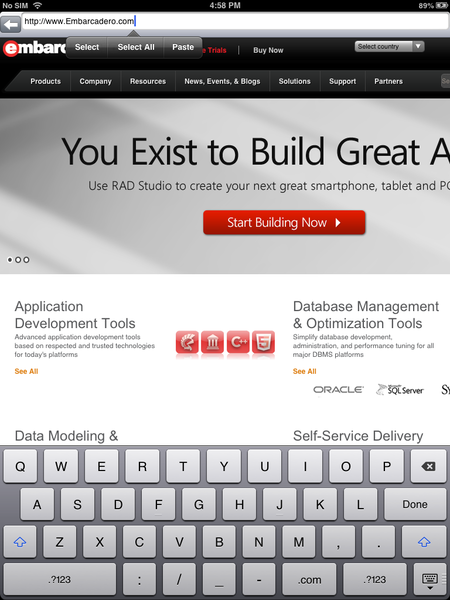450x600 pixels.
Task: Tap the left .?123 key
Action: click(x=60, y=580)
